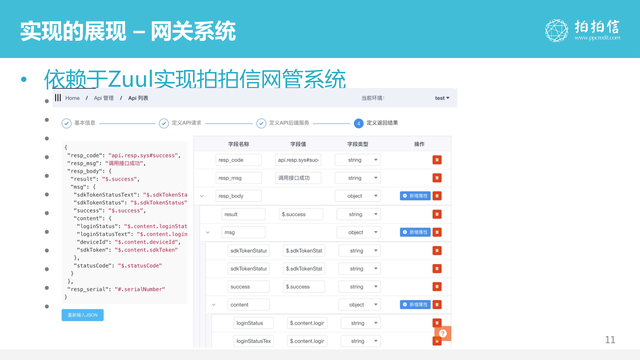Delete the result field row
The image size is (640, 360).
pyautogui.click(x=437, y=214)
